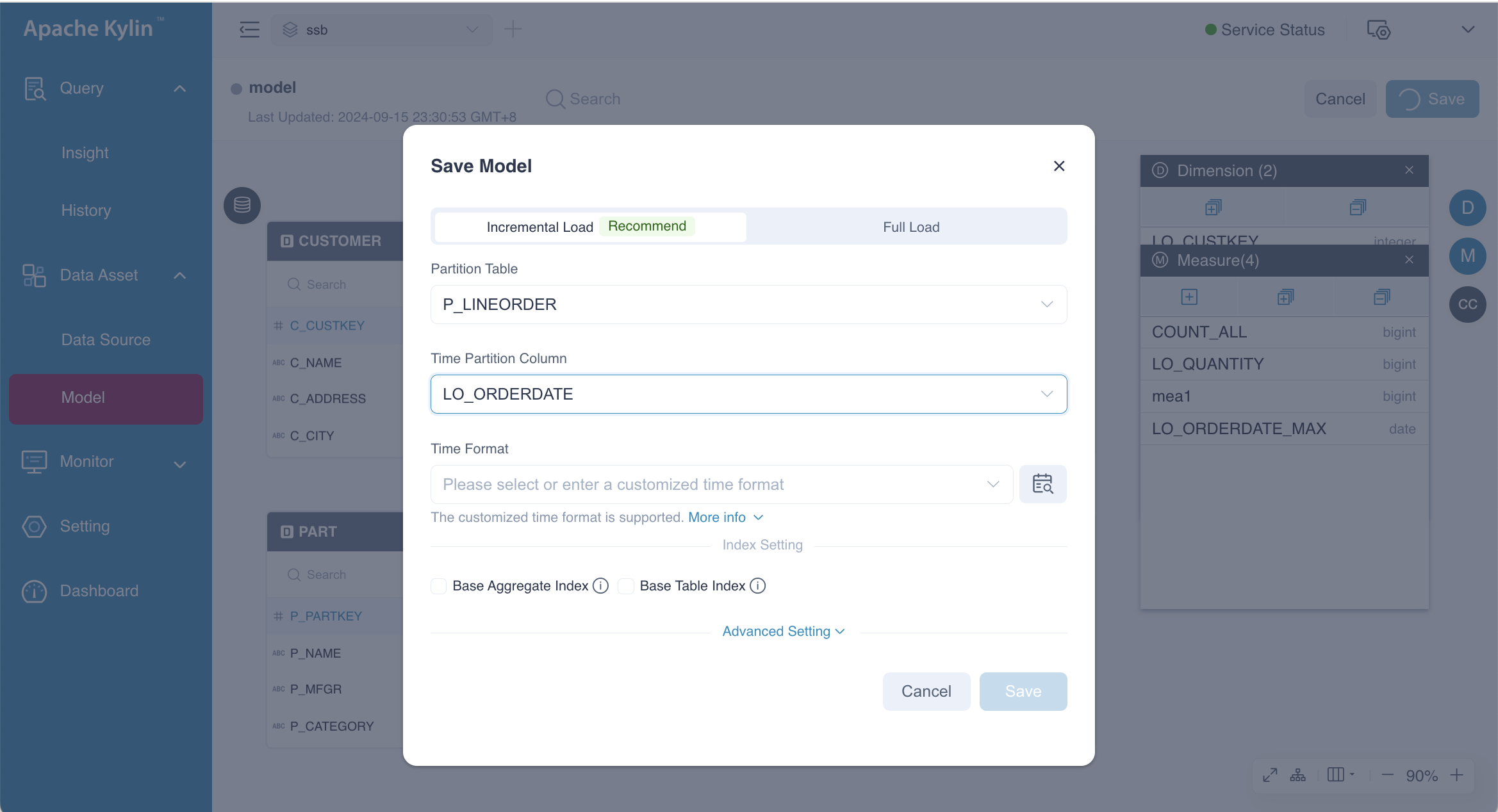
Task: Open the Time Partition Column dropdown
Action: pos(748,394)
